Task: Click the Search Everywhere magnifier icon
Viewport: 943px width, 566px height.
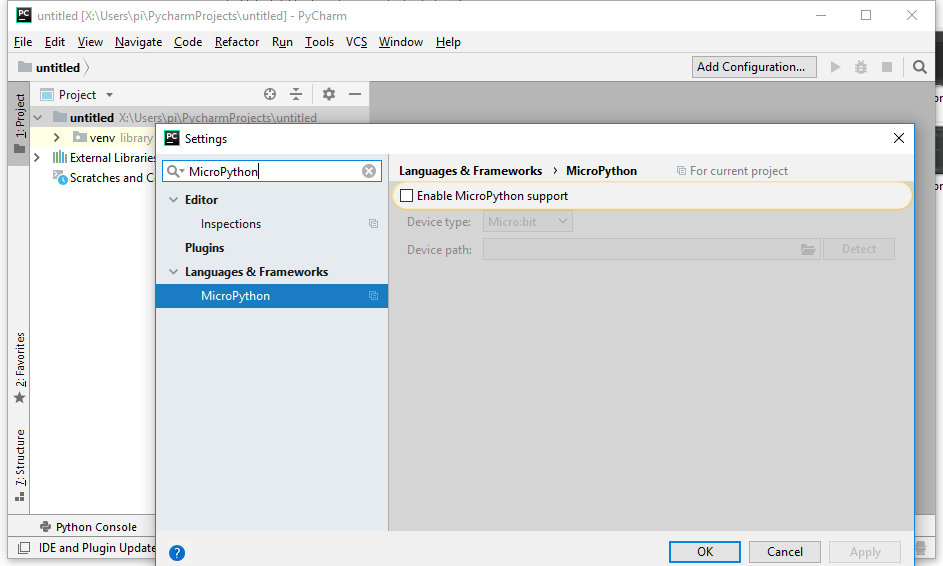Action: [920, 67]
